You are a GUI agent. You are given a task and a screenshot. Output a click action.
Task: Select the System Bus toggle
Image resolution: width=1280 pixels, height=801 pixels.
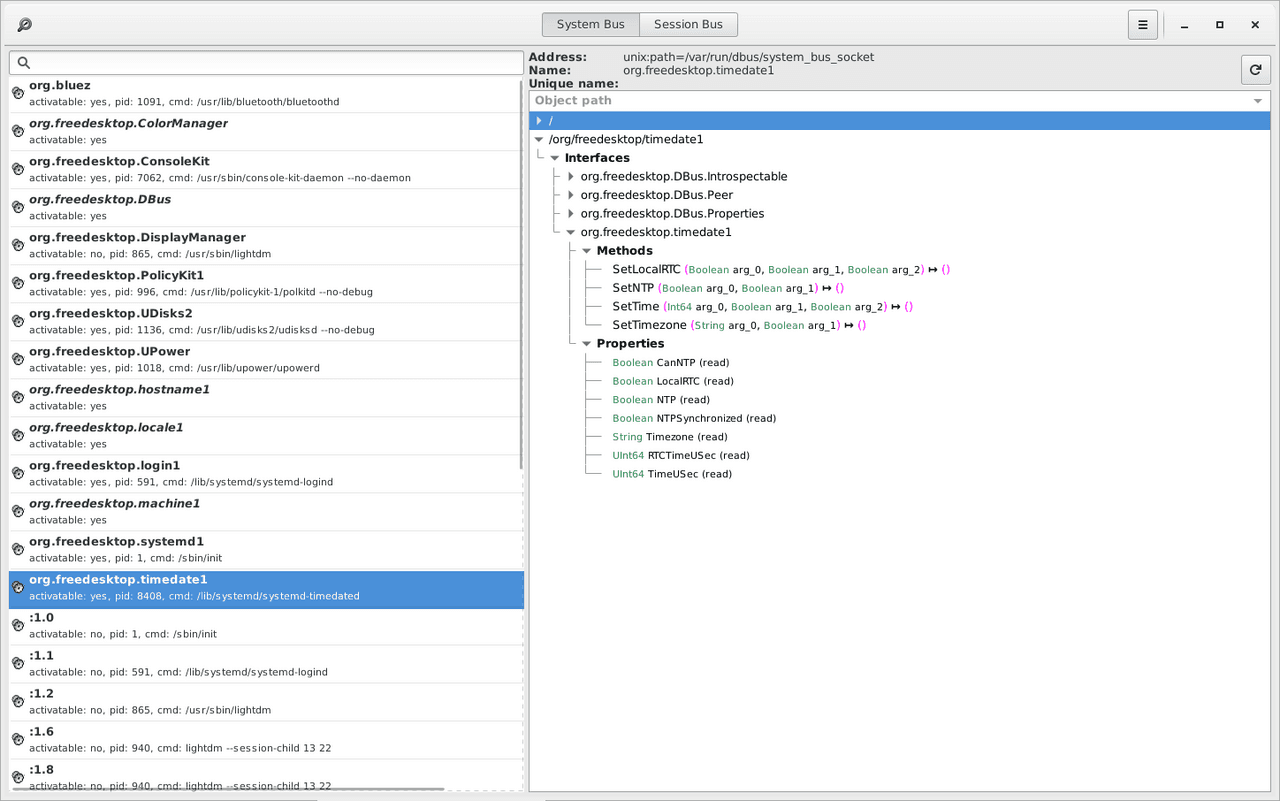tap(590, 25)
